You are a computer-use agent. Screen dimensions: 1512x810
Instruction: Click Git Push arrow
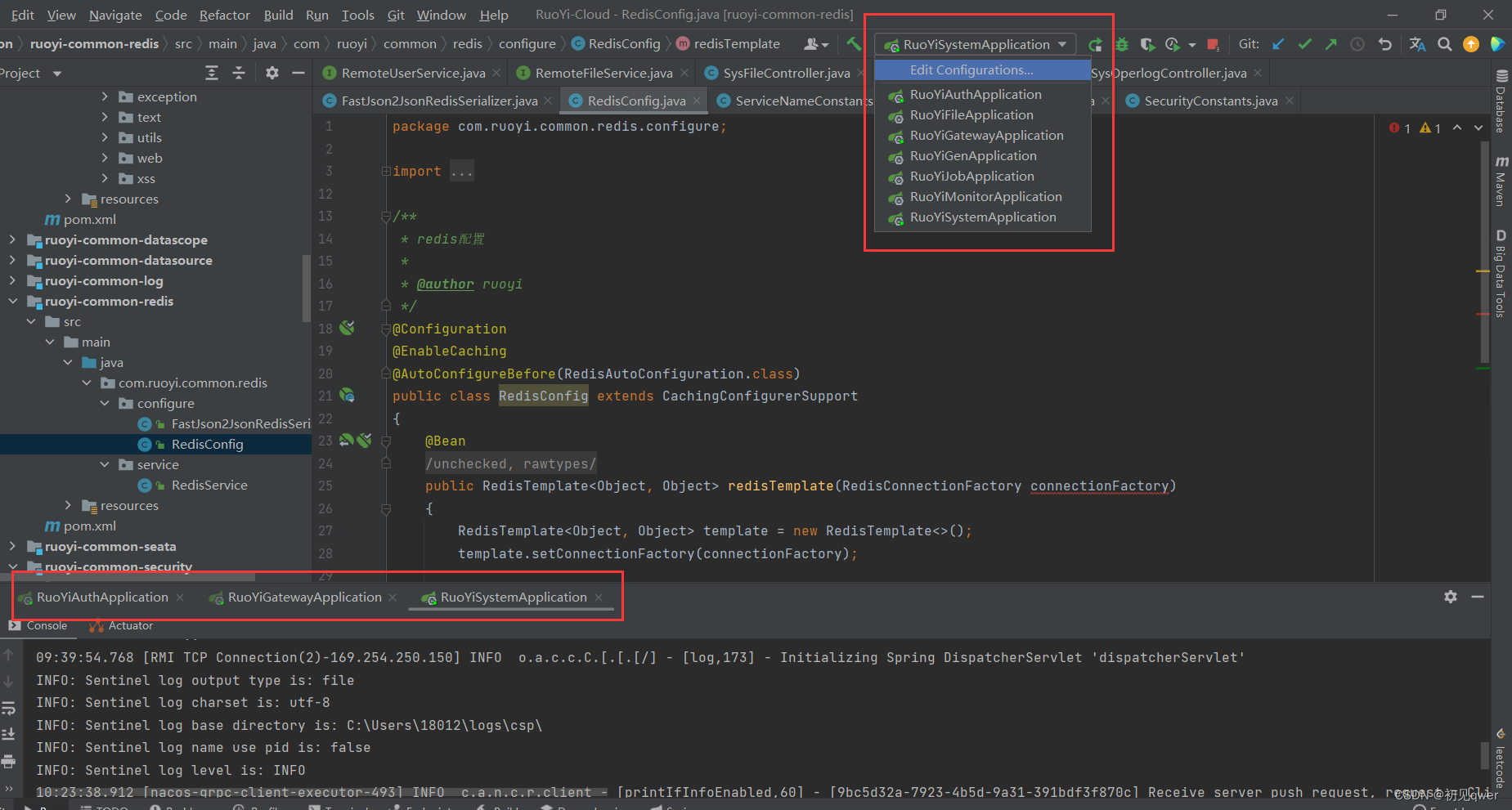[1331, 44]
